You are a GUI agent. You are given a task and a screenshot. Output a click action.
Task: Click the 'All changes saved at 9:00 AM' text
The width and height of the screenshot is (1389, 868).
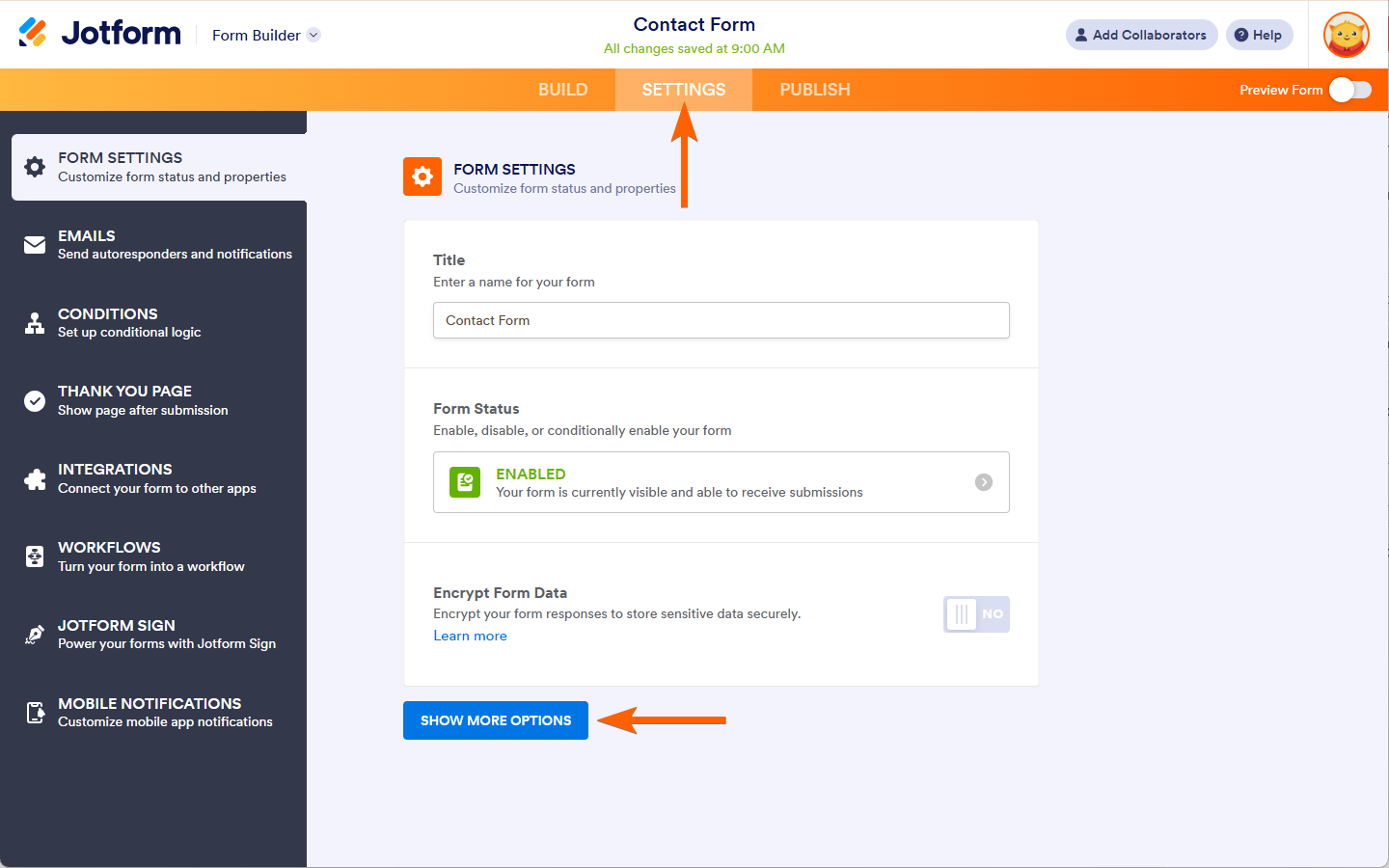[x=694, y=48]
